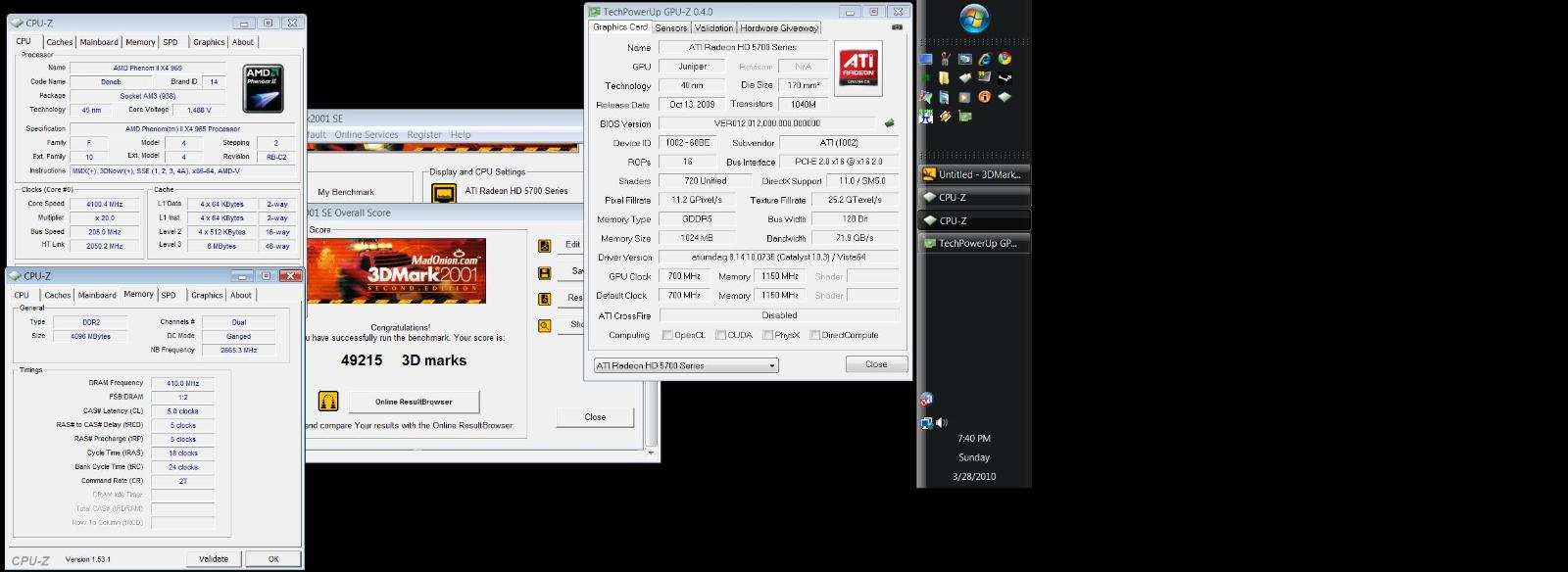
Task: Click the GPU-Z green card quick launch icon
Action: (x=964, y=117)
